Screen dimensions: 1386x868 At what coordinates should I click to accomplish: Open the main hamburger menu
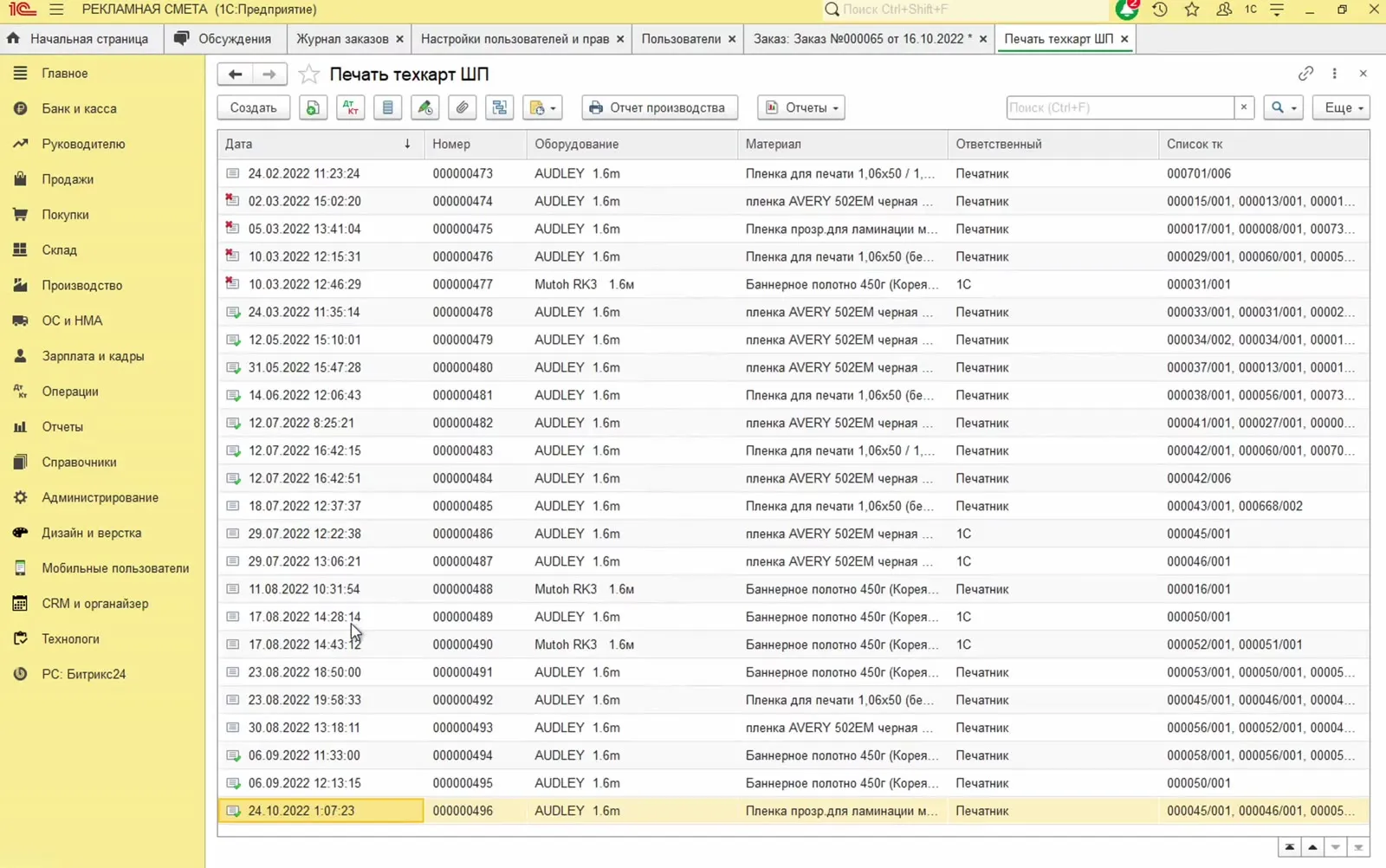pos(56,10)
